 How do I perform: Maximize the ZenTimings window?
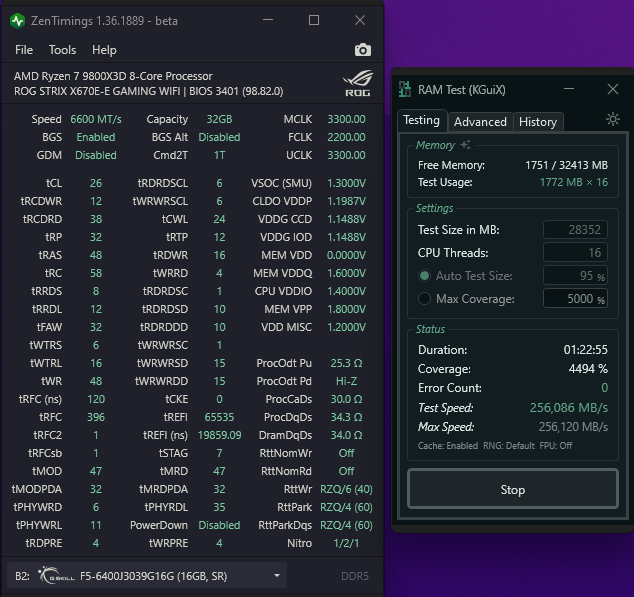(x=314, y=20)
